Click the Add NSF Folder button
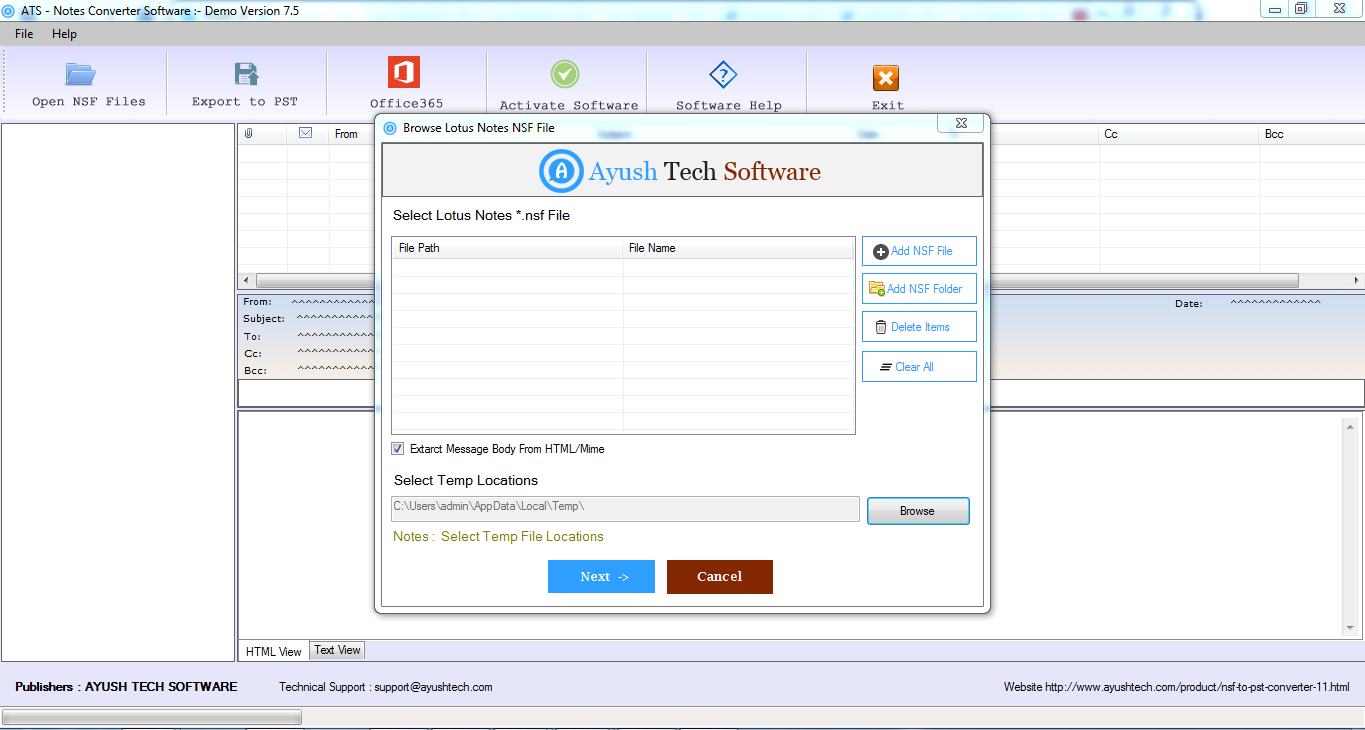This screenshot has height=730, width=1365. [919, 289]
